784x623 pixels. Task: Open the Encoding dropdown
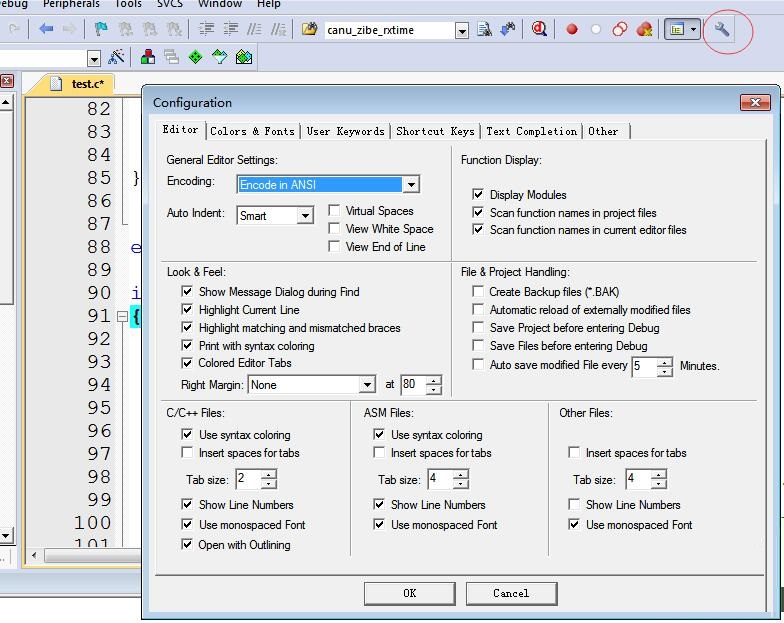pos(410,184)
